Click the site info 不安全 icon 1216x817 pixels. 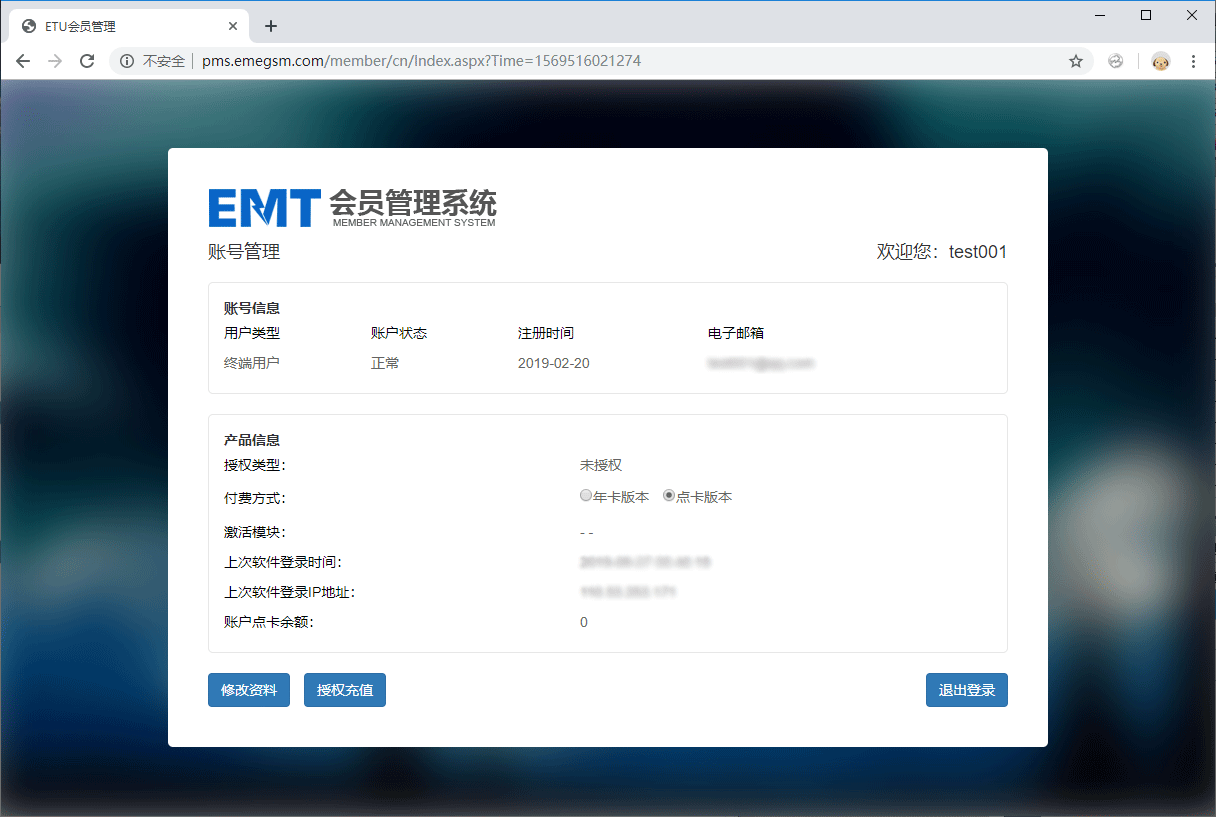click(127, 61)
